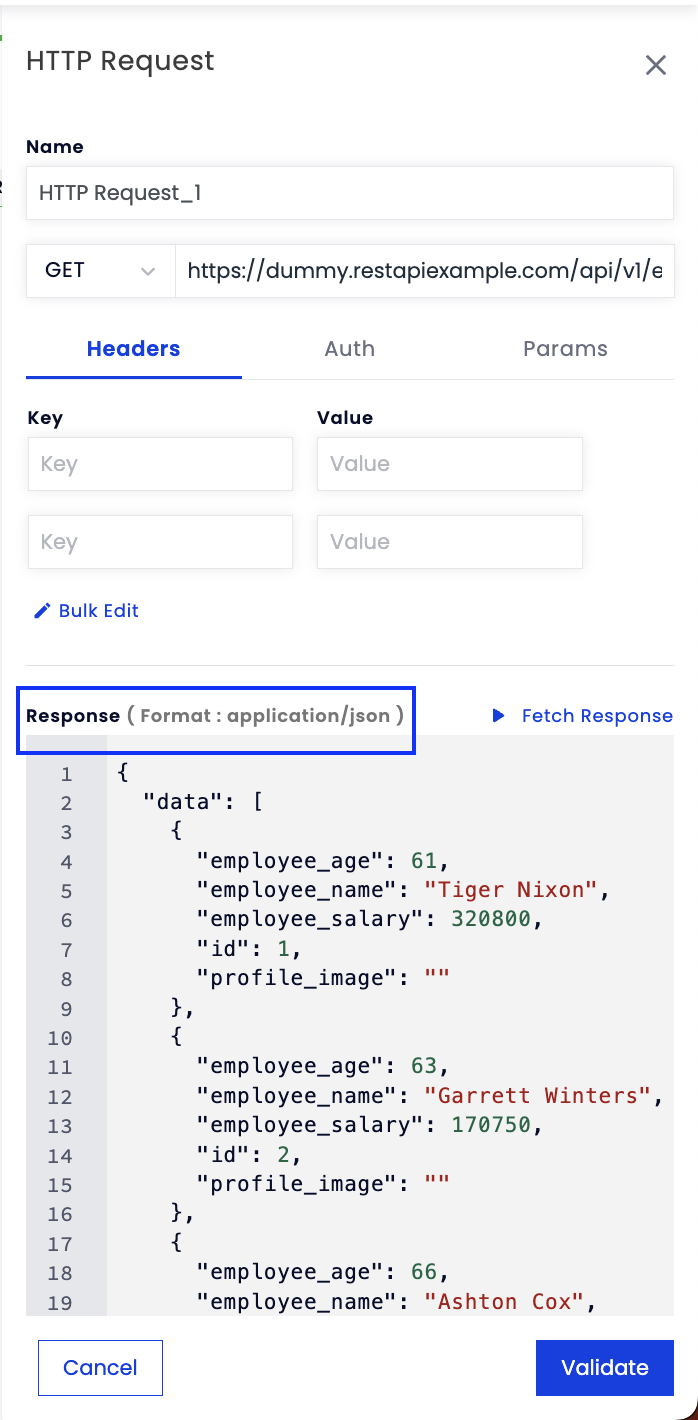Click the Cancel button
Screen dimensions: 698x1420
100,1368
